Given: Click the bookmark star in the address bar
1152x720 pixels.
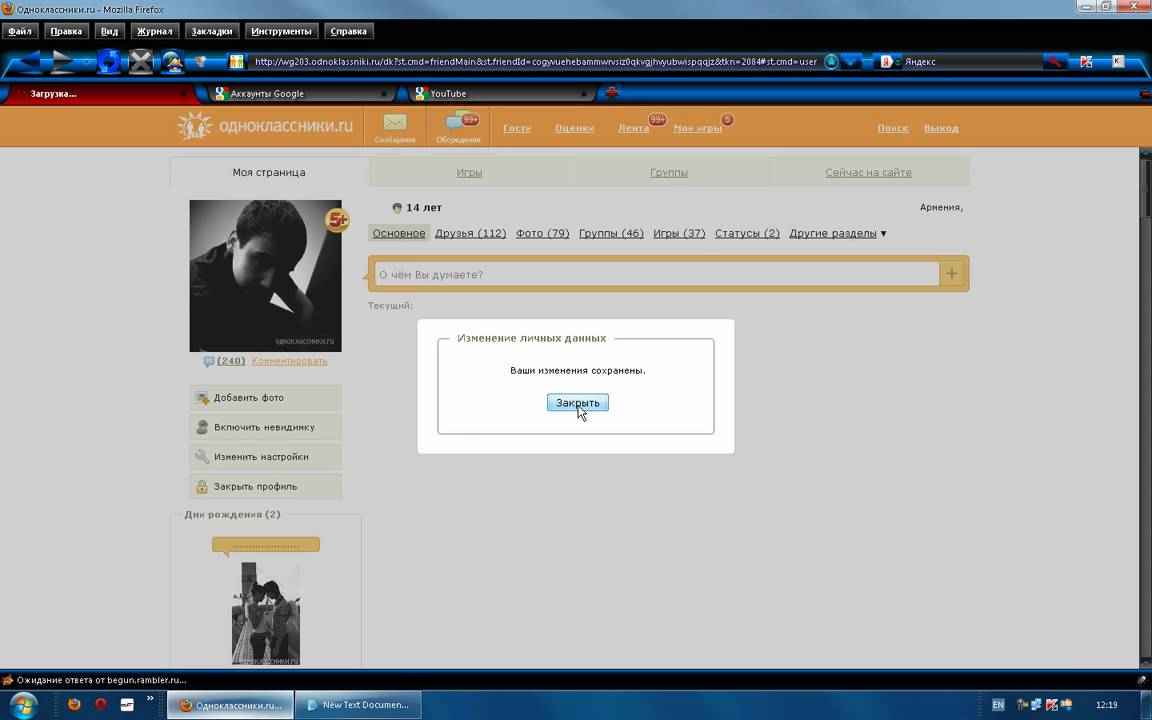Looking at the screenshot, I should click(x=831, y=62).
